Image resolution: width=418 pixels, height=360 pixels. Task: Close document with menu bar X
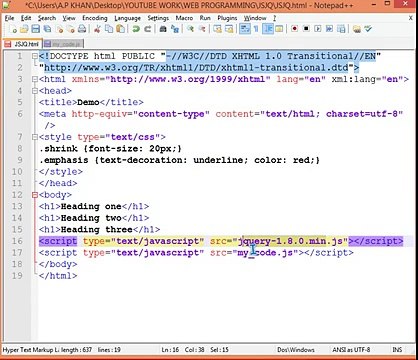pyautogui.click(x=411, y=18)
